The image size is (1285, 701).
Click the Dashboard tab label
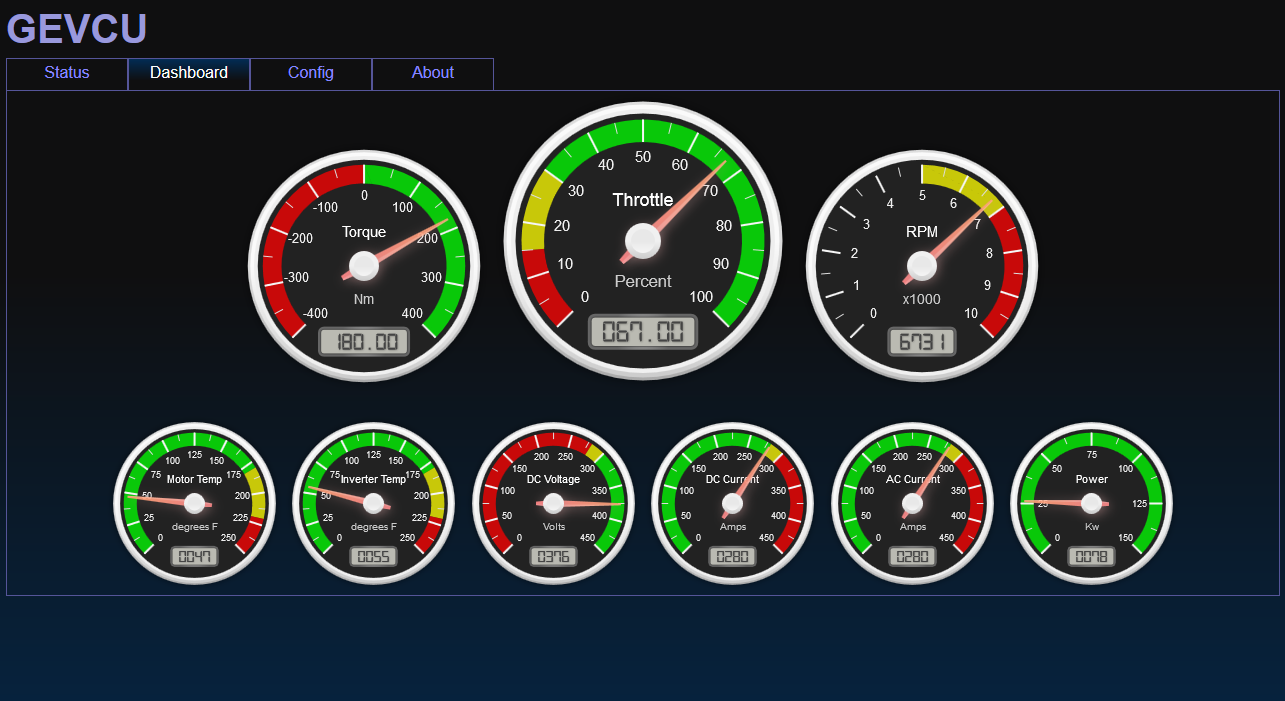coord(188,73)
